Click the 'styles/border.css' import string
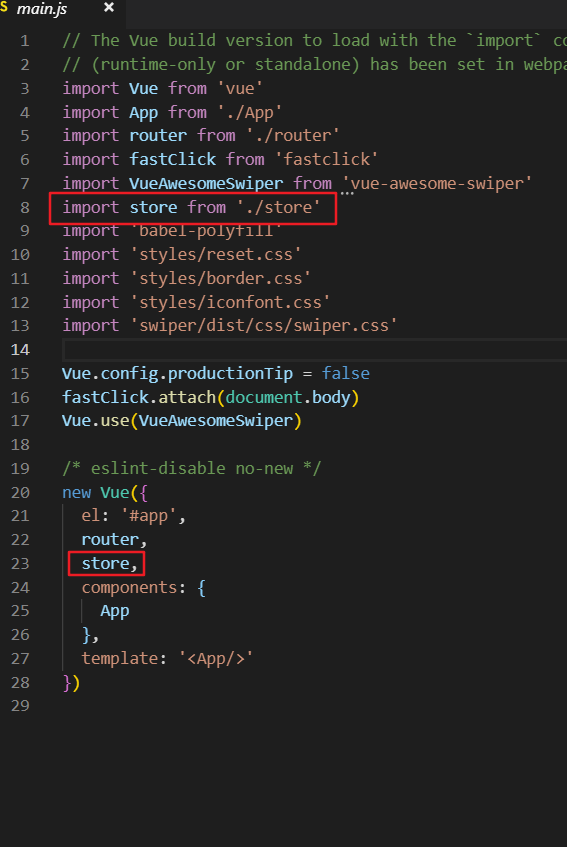Image resolution: width=567 pixels, height=847 pixels. [220, 279]
